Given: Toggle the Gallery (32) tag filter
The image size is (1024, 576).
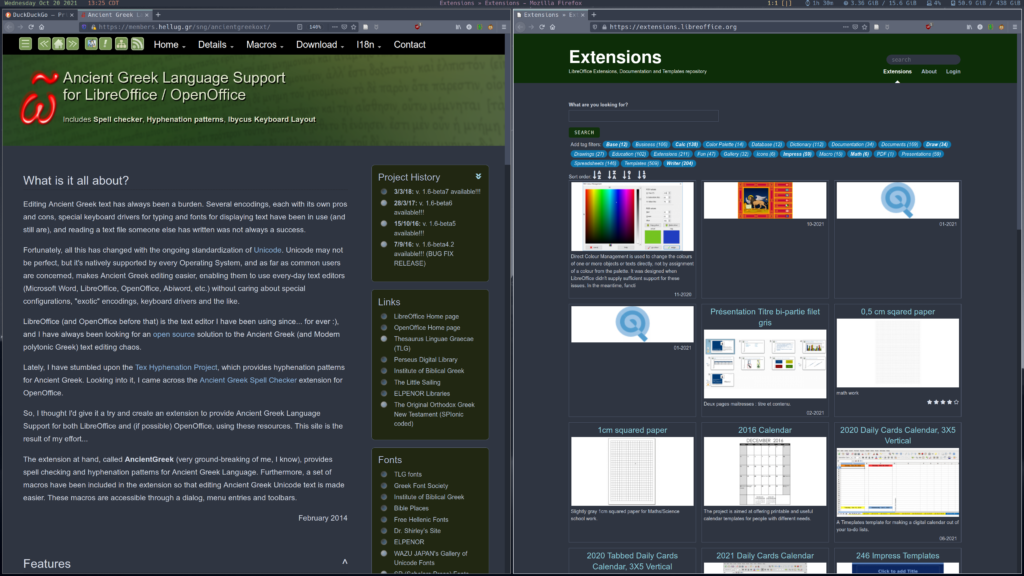Looking at the screenshot, I should 735,154.
